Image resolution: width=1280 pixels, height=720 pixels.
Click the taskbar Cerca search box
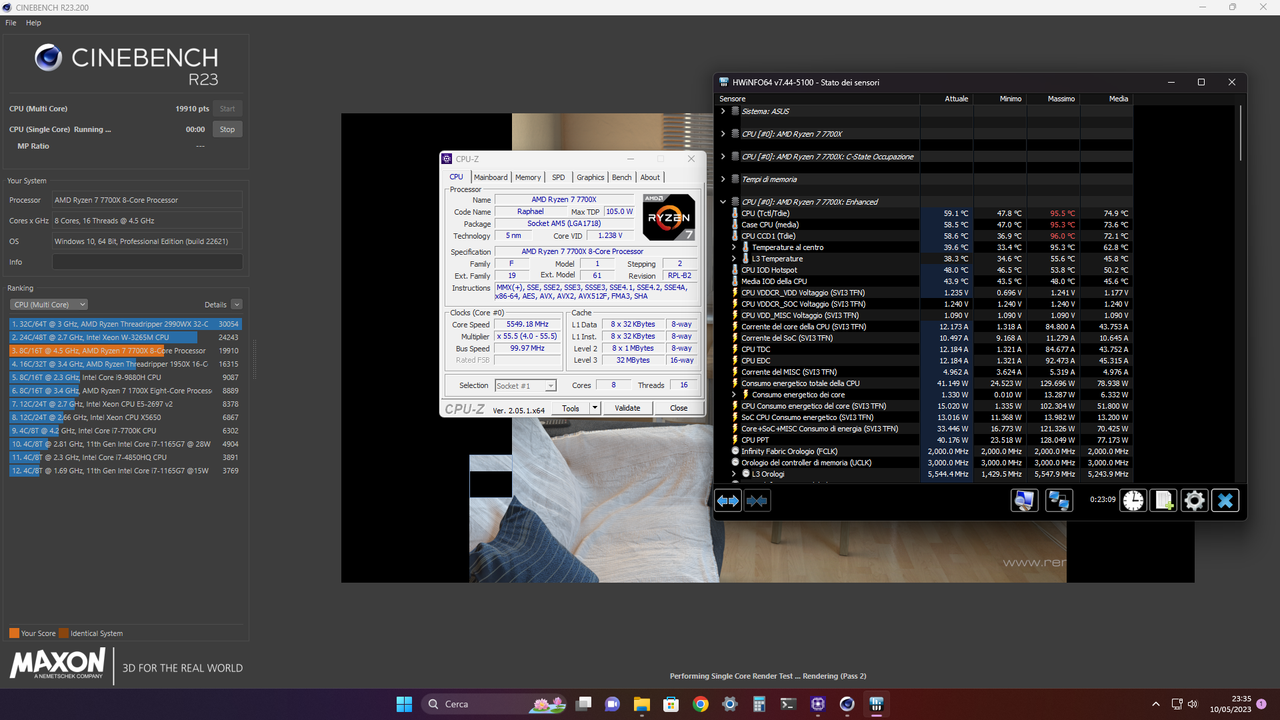493,704
